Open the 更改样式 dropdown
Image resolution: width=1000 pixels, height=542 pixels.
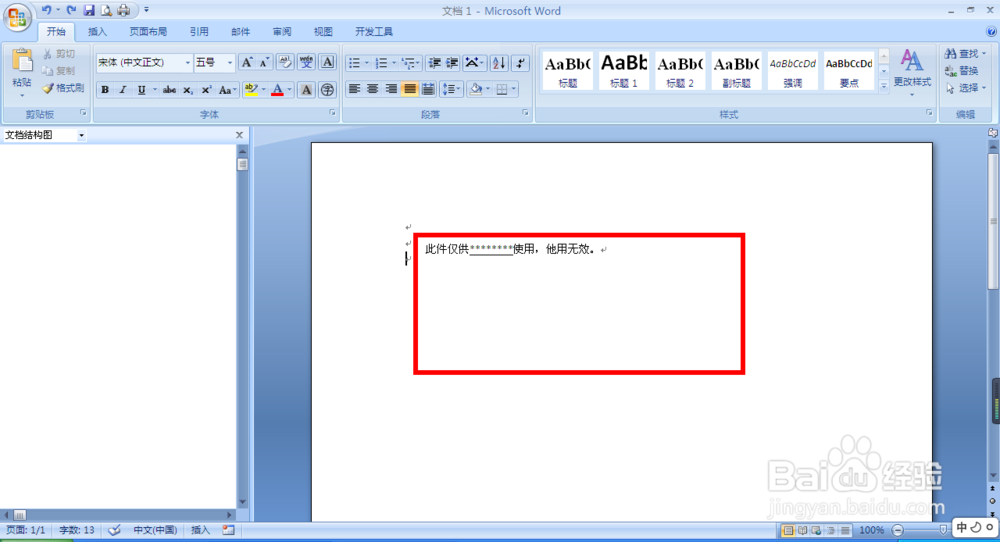coord(912,72)
